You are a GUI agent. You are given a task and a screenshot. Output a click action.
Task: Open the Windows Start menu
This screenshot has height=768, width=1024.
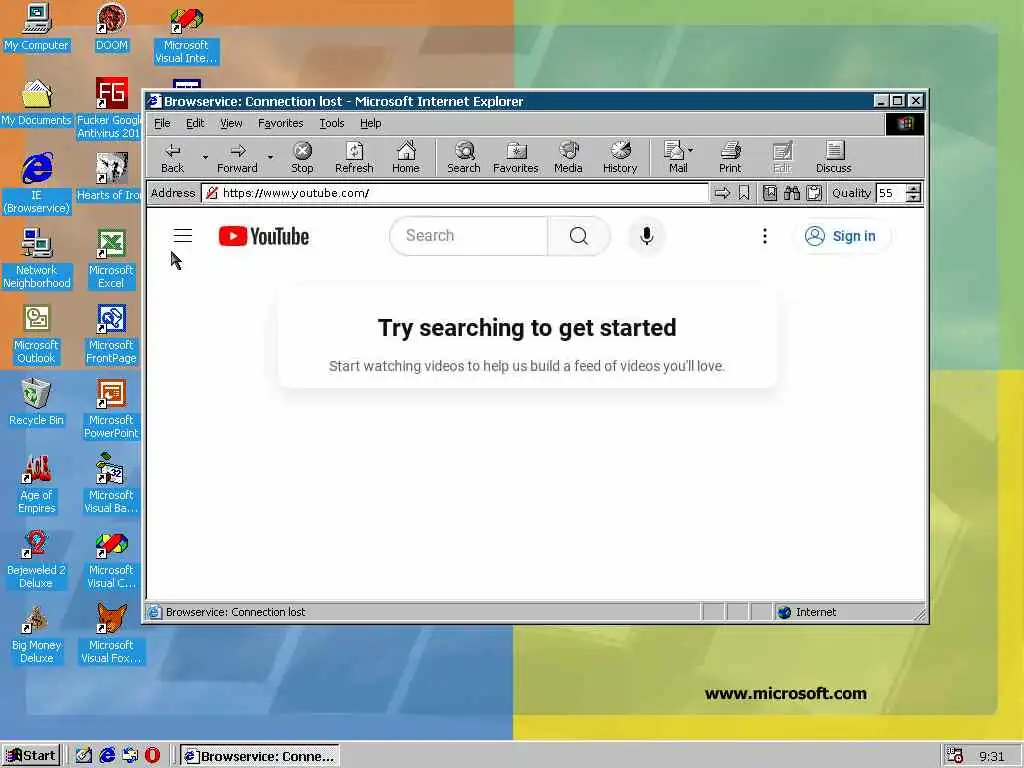pos(31,756)
